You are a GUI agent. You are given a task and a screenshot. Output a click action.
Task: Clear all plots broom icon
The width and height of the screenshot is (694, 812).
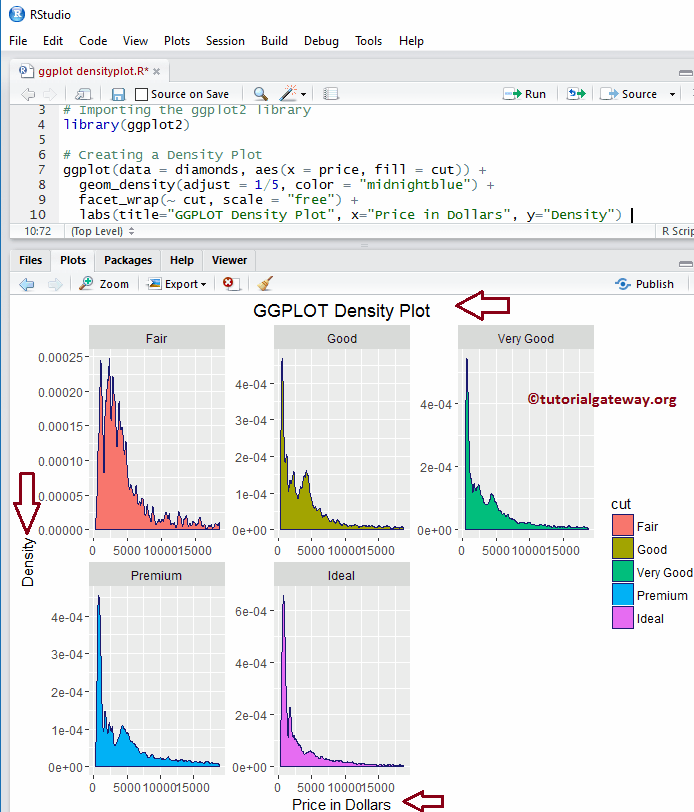click(x=265, y=283)
